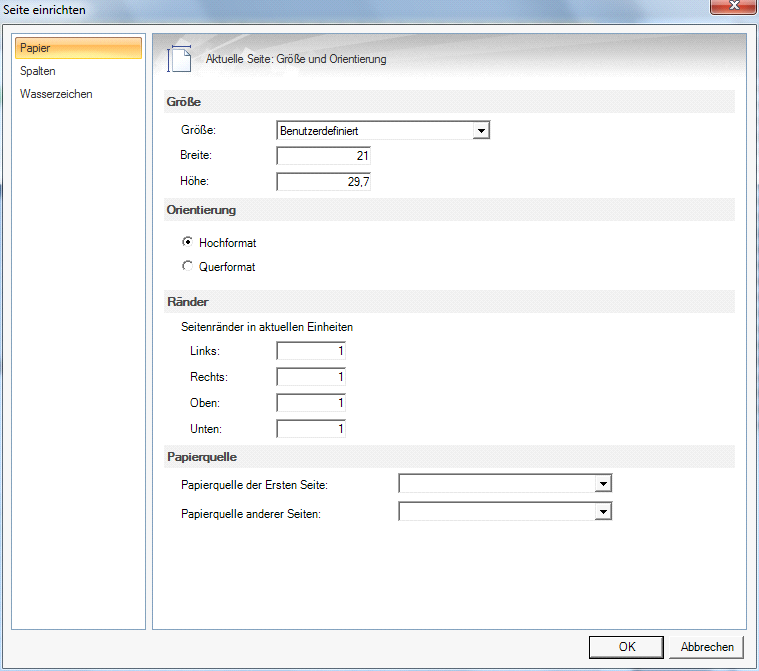Focus the Links margin field
The width and height of the screenshot is (759, 671).
point(311,351)
